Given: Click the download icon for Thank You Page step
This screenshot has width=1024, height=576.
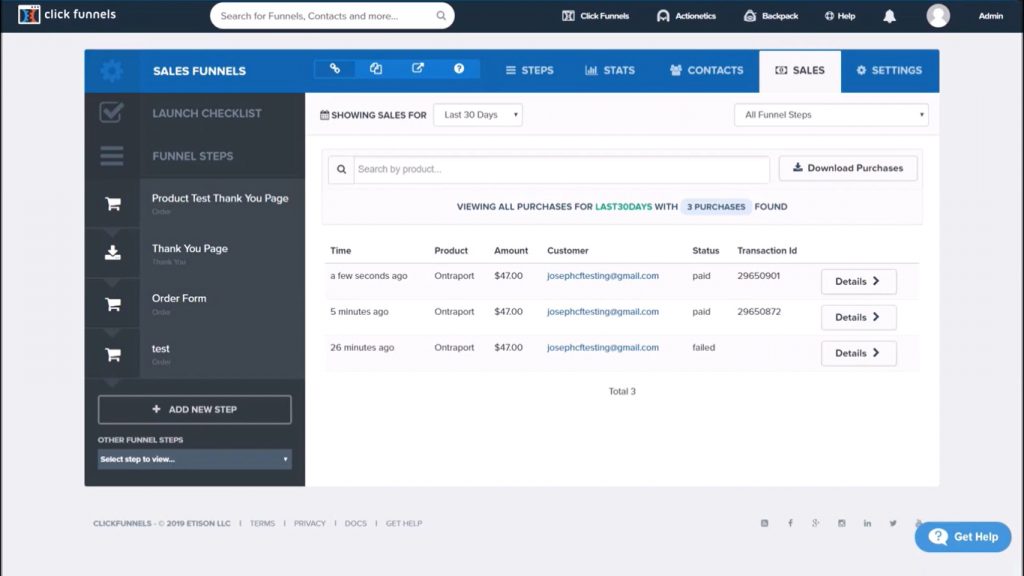Looking at the screenshot, I should pos(113,253).
